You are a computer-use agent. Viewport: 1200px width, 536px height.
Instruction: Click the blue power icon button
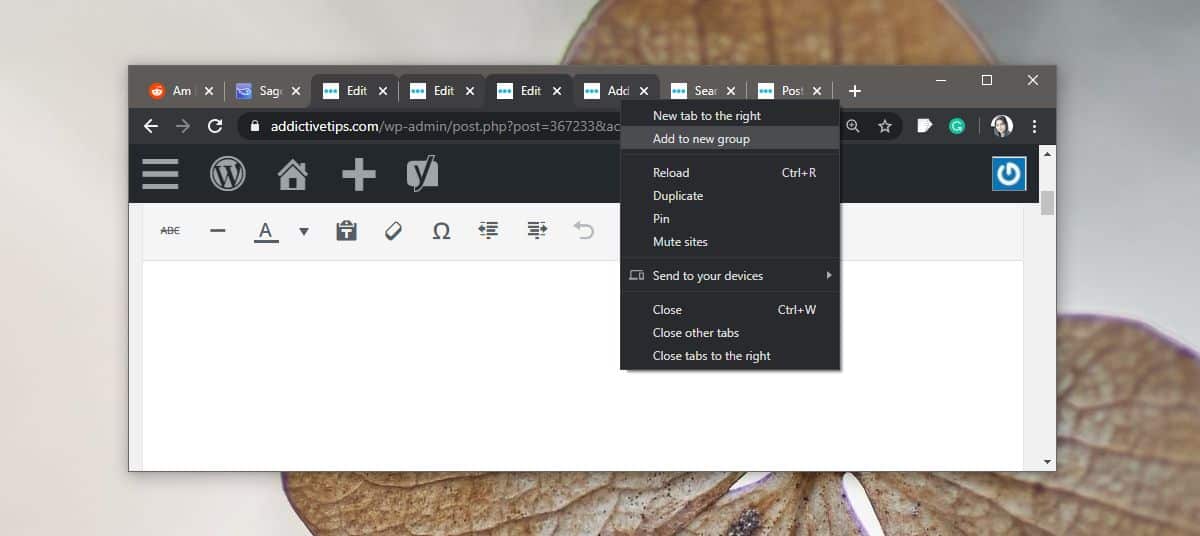(x=1009, y=174)
